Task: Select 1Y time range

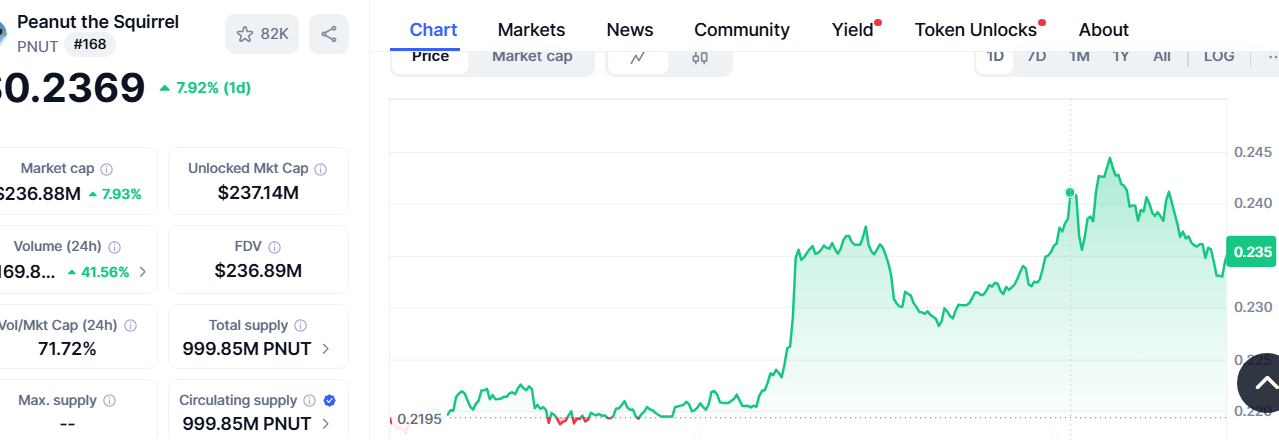Action: pos(1121,56)
